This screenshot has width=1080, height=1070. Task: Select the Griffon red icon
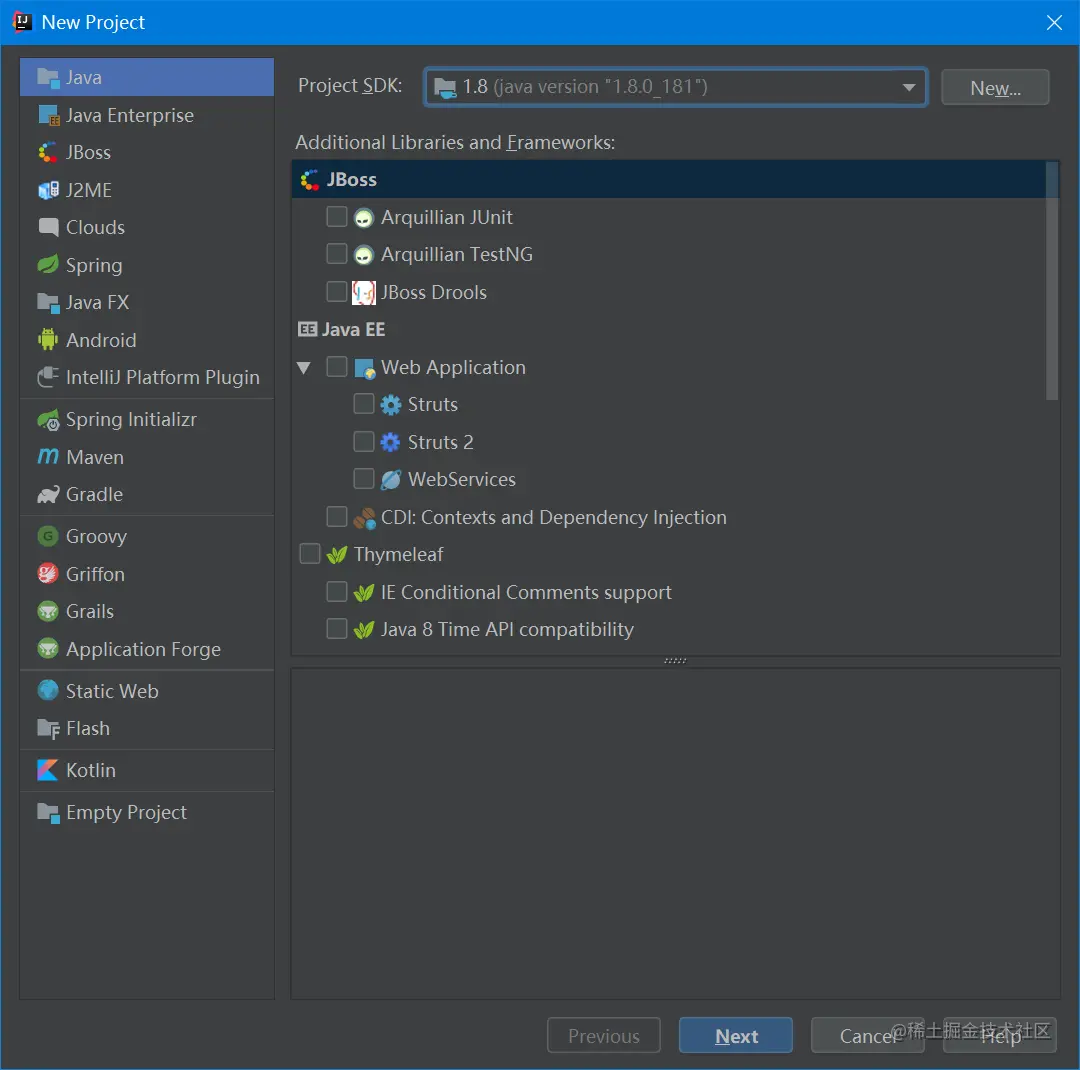pyautogui.click(x=48, y=574)
